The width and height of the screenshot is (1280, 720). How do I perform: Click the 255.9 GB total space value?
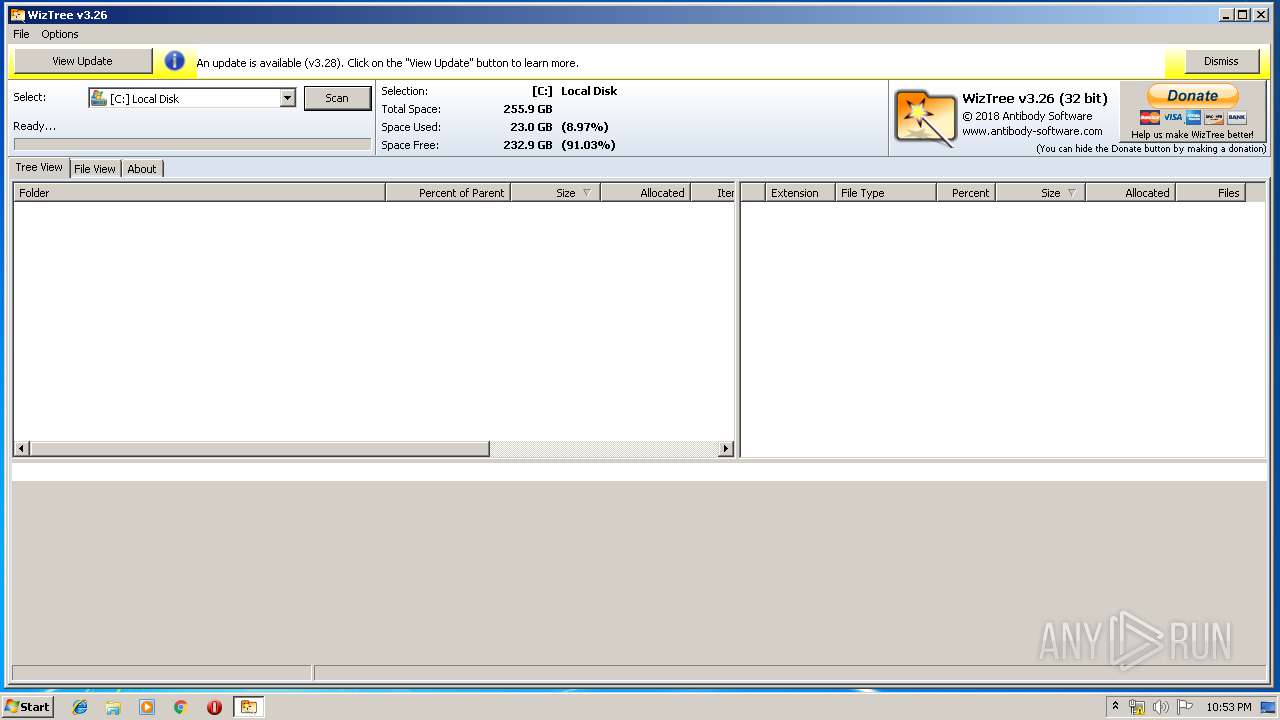[528, 109]
